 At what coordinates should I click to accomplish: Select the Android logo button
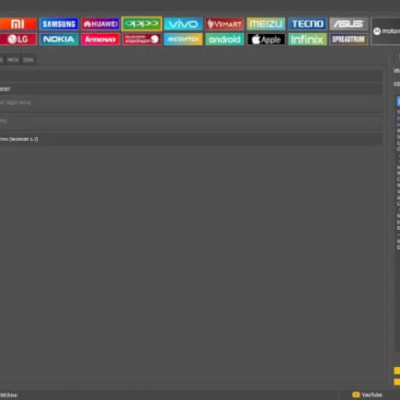[x=224, y=39]
